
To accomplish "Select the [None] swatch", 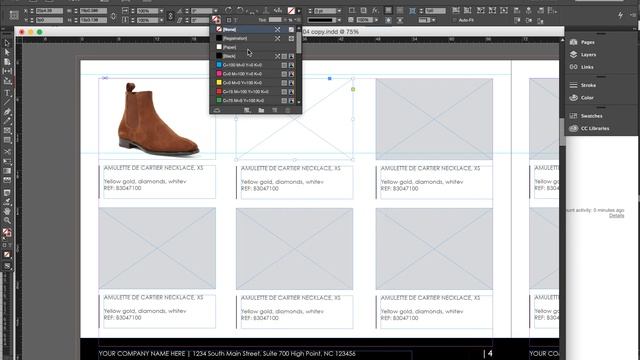I will pyautogui.click(x=254, y=29).
